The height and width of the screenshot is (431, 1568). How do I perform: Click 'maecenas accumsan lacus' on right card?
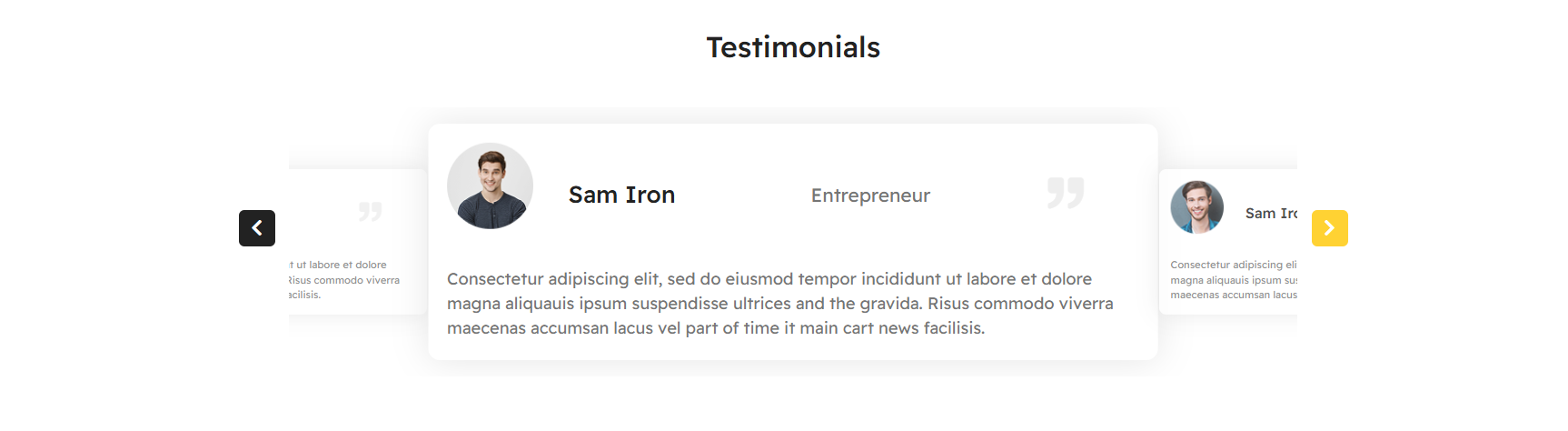point(1234,295)
